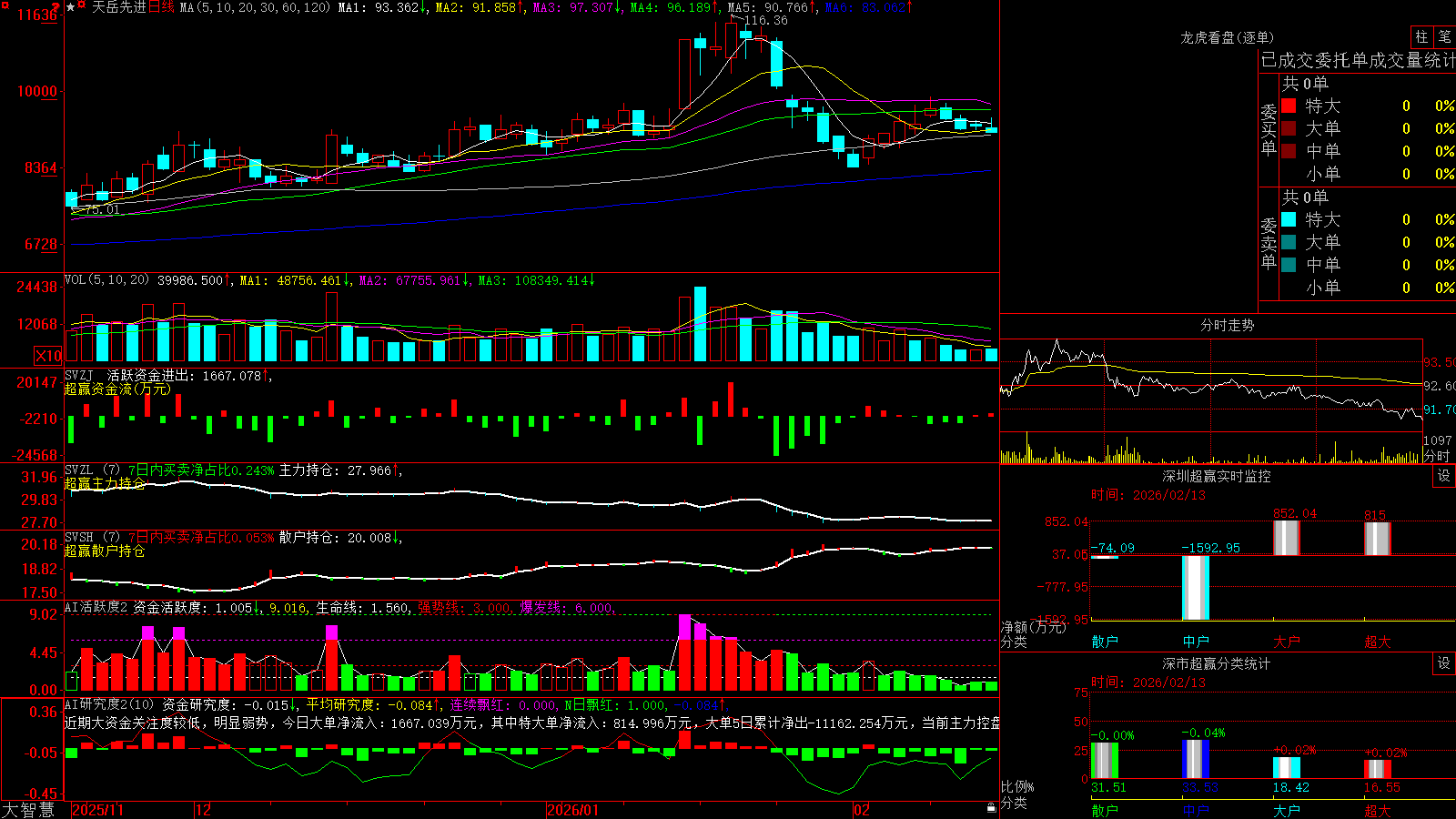Click the X10 volume scale marker
This screenshot has height=819, width=1456.
point(48,356)
